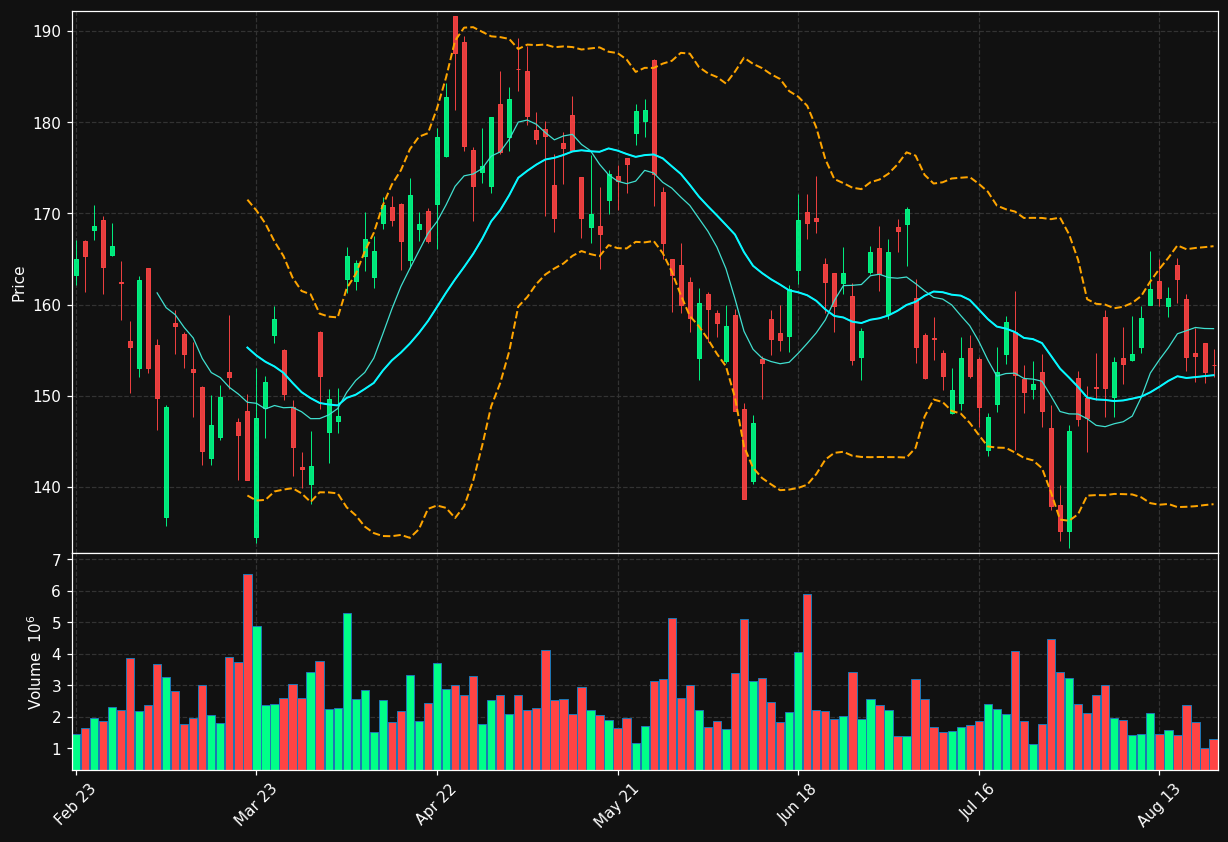1228x842 pixels.
Task: Click the Mar 23 date label
Action: [x=256, y=805]
